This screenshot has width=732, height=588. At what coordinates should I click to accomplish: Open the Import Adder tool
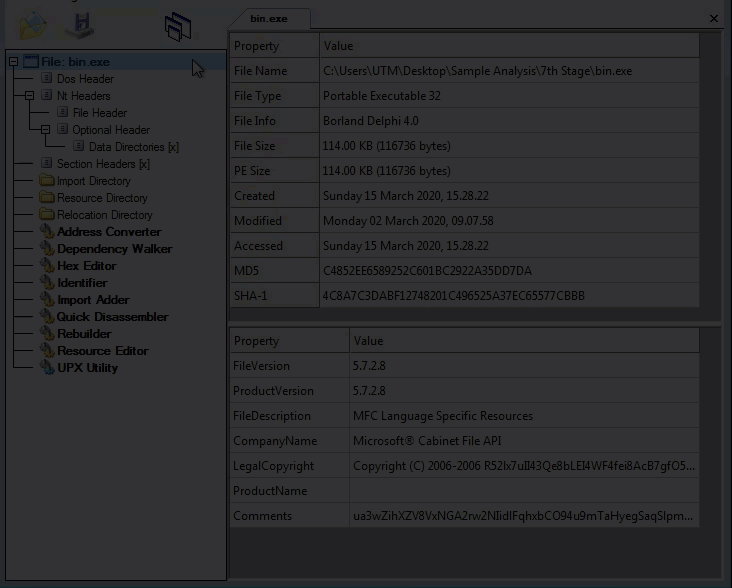[x=93, y=300]
